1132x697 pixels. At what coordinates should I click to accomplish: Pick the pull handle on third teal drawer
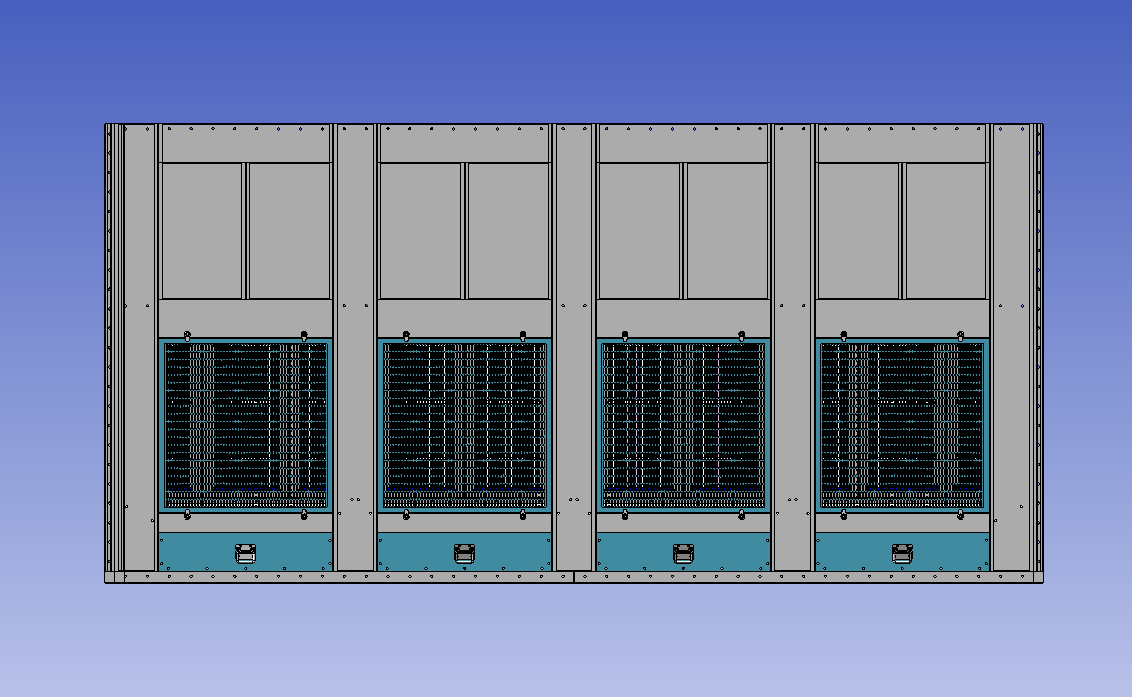tap(683, 554)
